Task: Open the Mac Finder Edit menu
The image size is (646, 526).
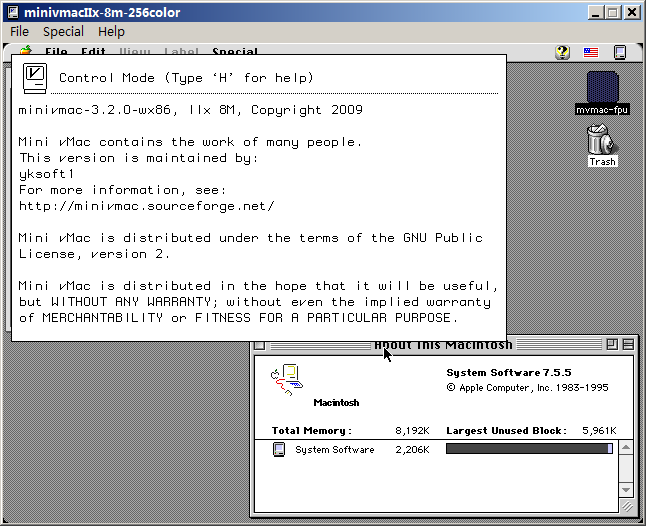Action: [93, 51]
